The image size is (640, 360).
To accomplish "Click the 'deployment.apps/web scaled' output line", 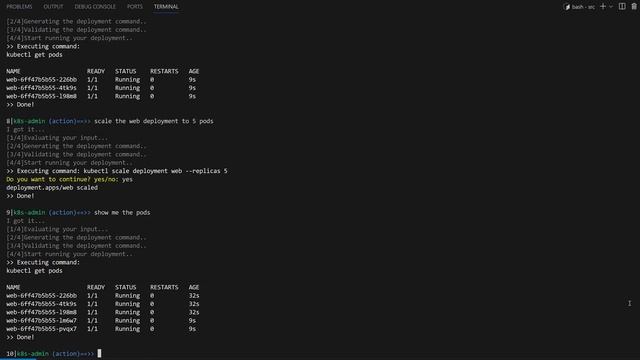I will (52, 188).
